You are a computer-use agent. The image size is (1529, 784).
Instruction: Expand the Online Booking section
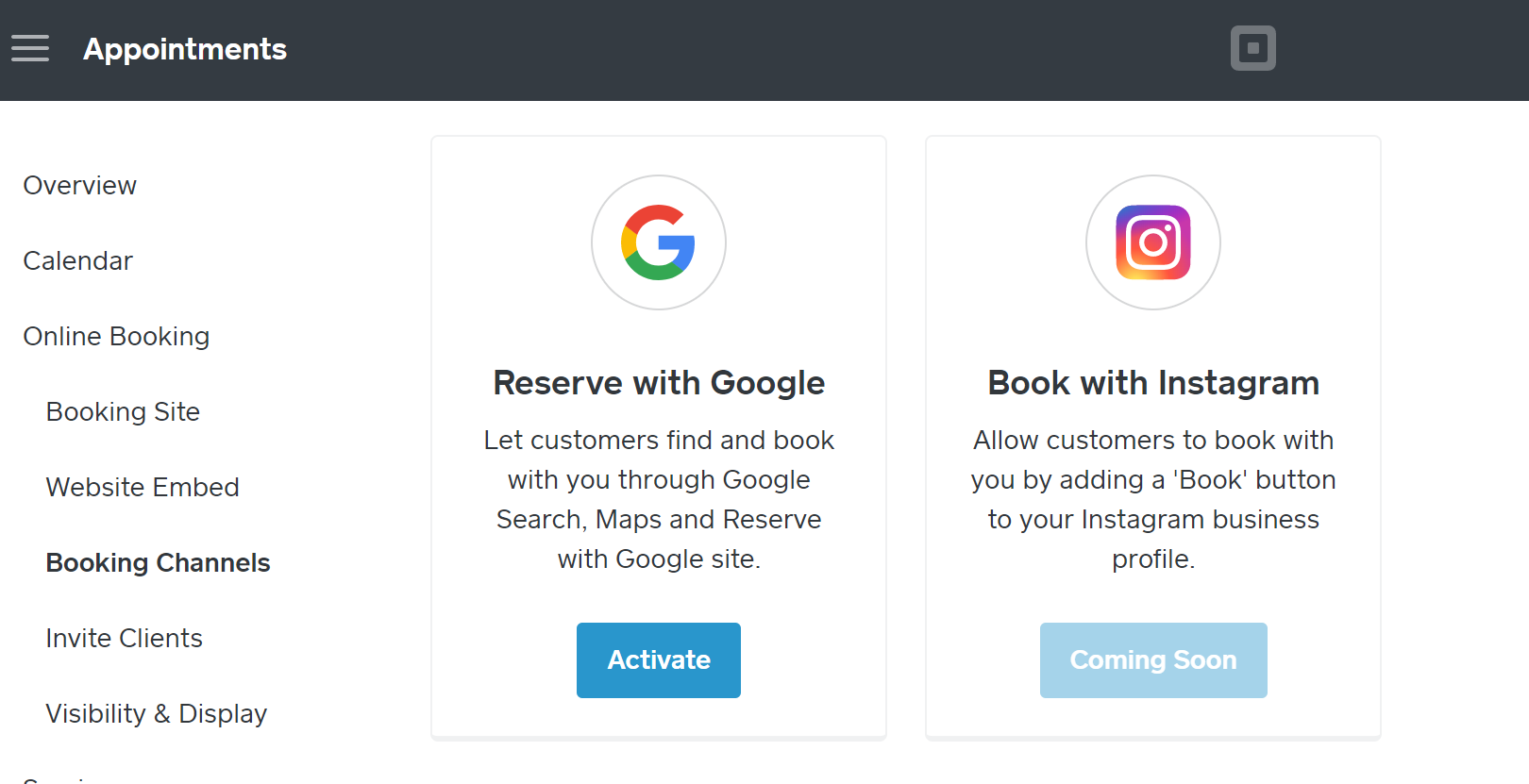[x=116, y=337]
